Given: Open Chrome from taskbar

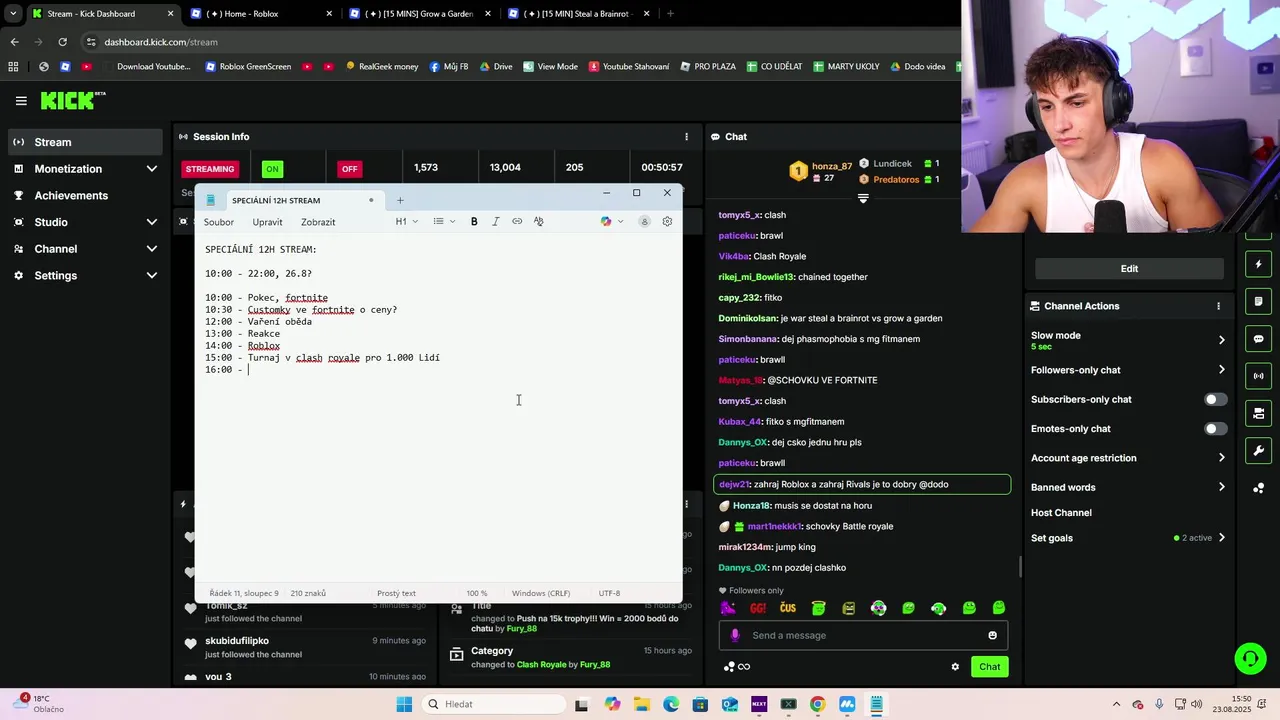Looking at the screenshot, I should [817, 704].
